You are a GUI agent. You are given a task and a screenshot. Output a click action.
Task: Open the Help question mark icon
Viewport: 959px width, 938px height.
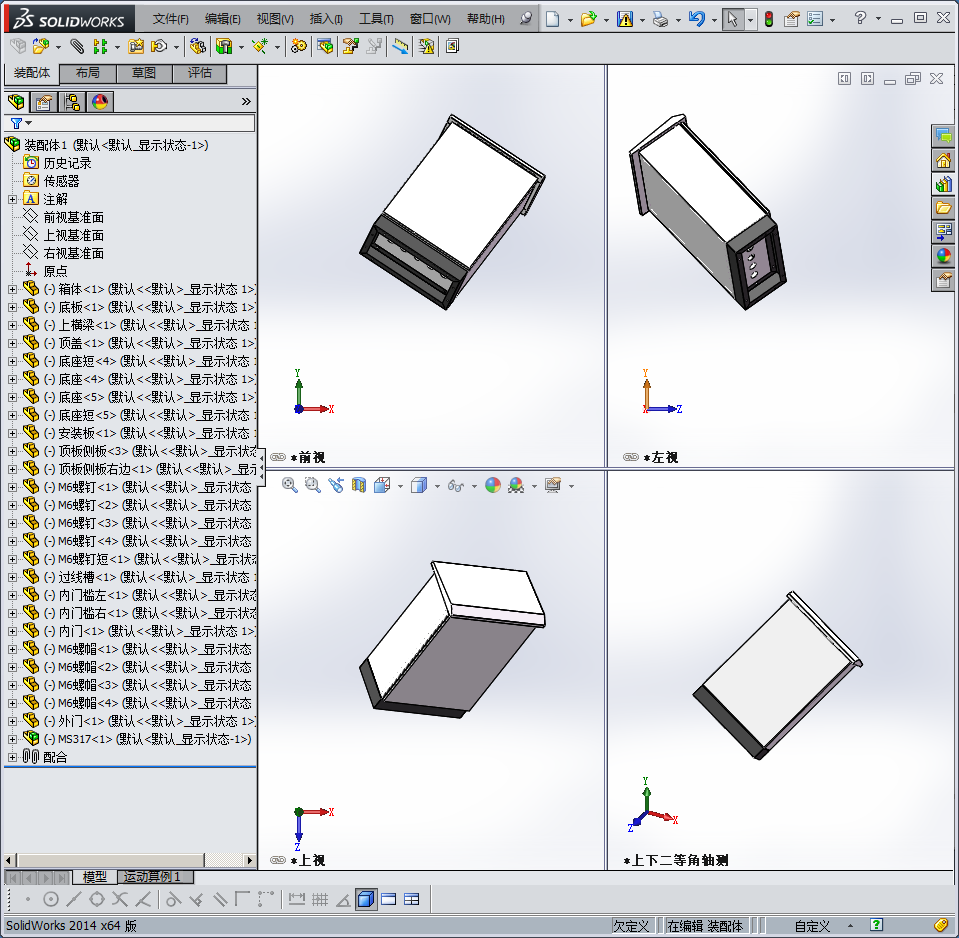point(860,18)
